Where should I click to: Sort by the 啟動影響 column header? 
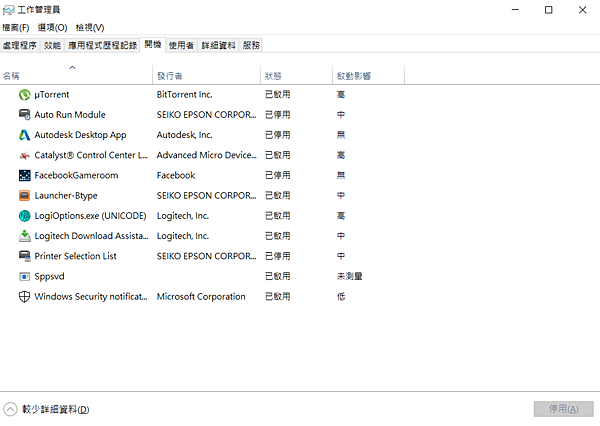point(368,75)
